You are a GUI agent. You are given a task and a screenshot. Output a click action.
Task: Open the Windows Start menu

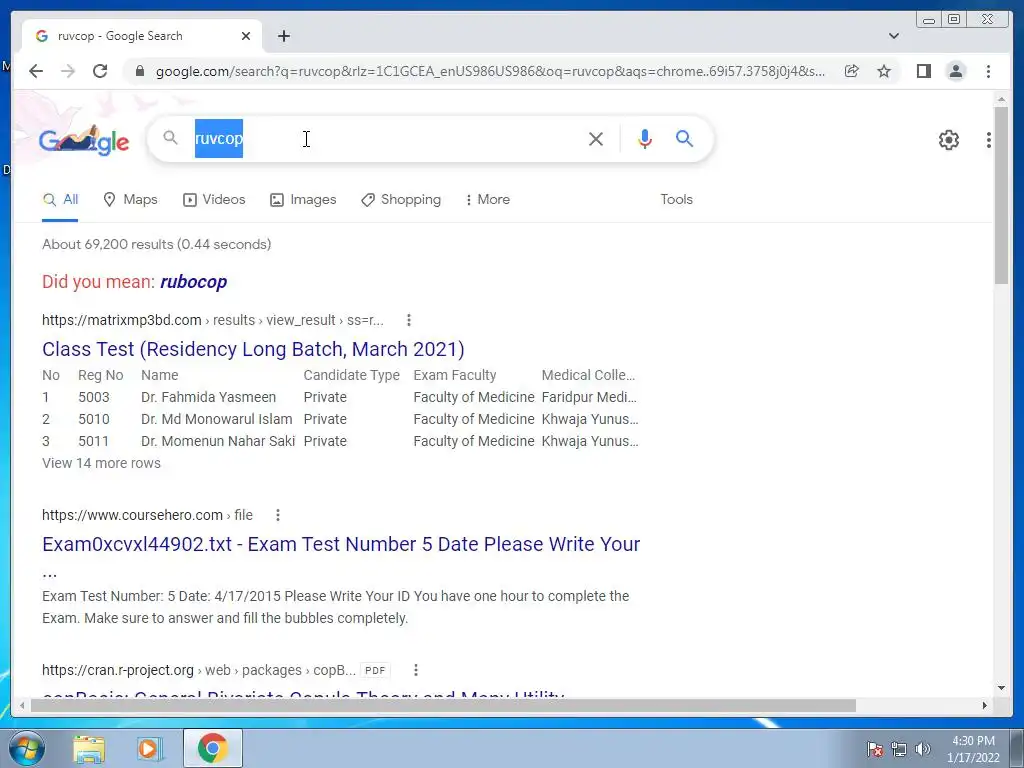pyautogui.click(x=26, y=748)
